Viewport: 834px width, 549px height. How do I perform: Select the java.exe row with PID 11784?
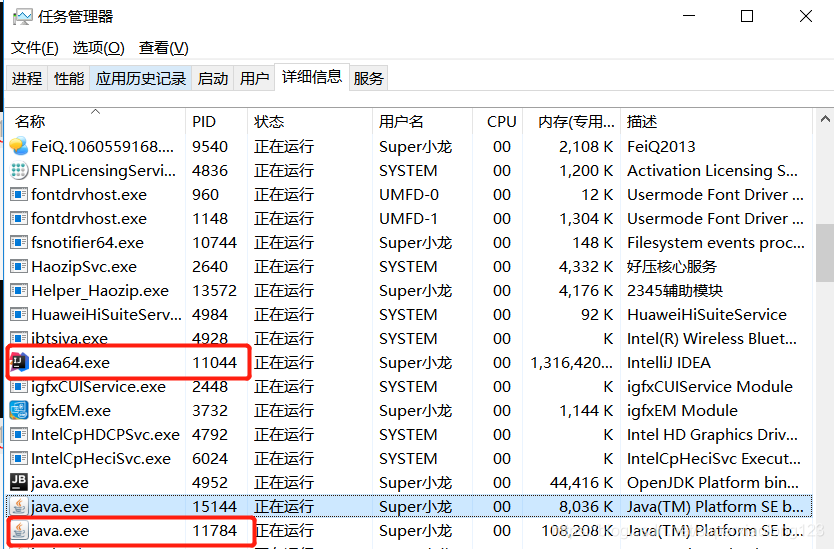(408, 530)
